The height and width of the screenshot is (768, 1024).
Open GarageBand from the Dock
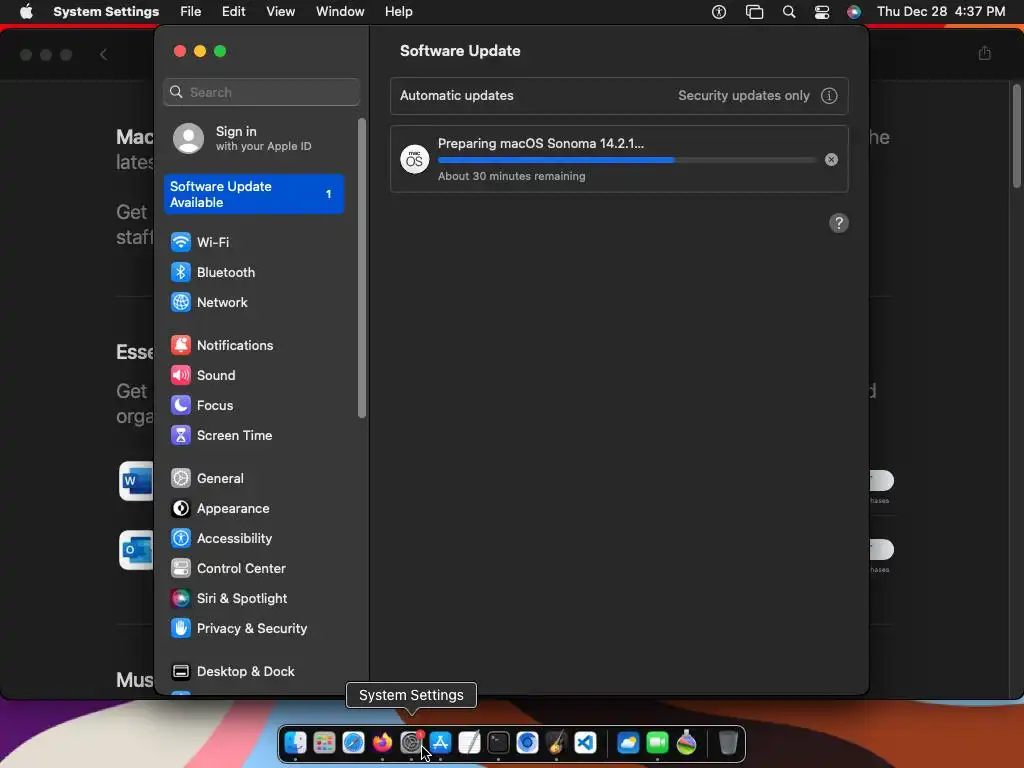tap(556, 743)
